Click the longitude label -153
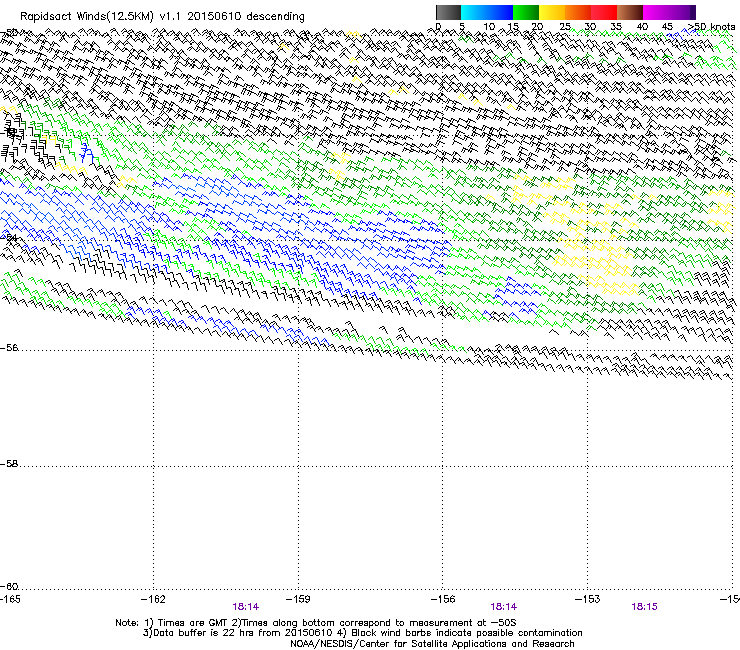This screenshot has height=650, width=740. pyautogui.click(x=588, y=599)
